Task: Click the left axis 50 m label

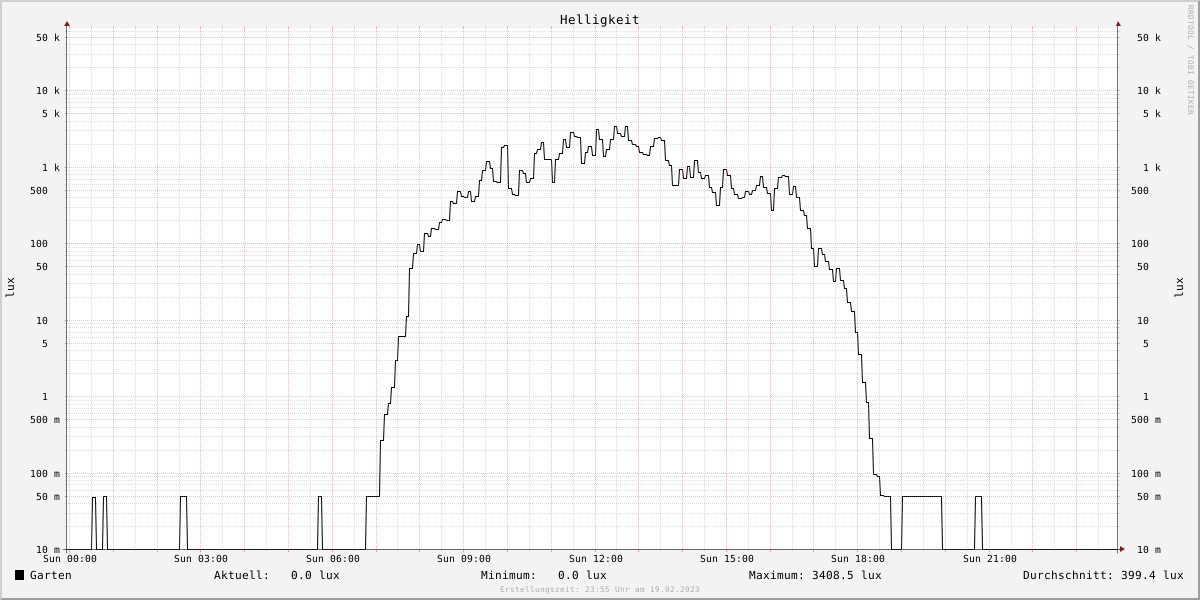Action: point(48,497)
